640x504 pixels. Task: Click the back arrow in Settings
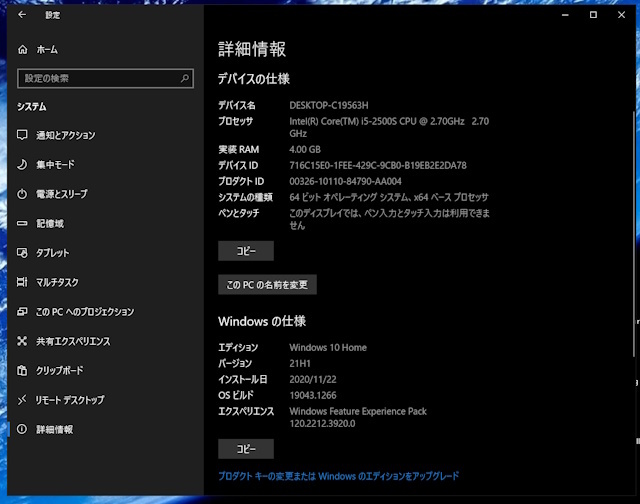coord(22,15)
